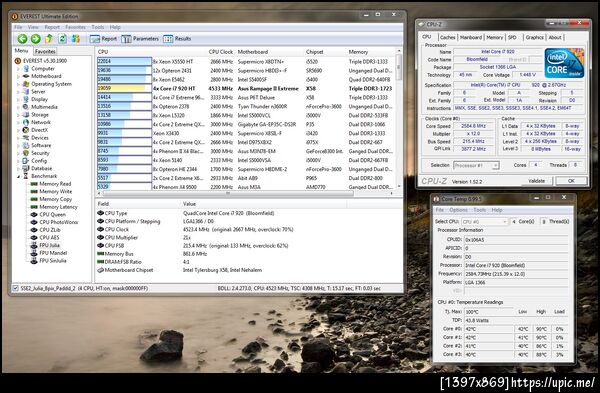Viewport: 600px width, 393px height.
Task: Select the highlighted 4x Core i7 920 HT row
Action: tap(245, 88)
